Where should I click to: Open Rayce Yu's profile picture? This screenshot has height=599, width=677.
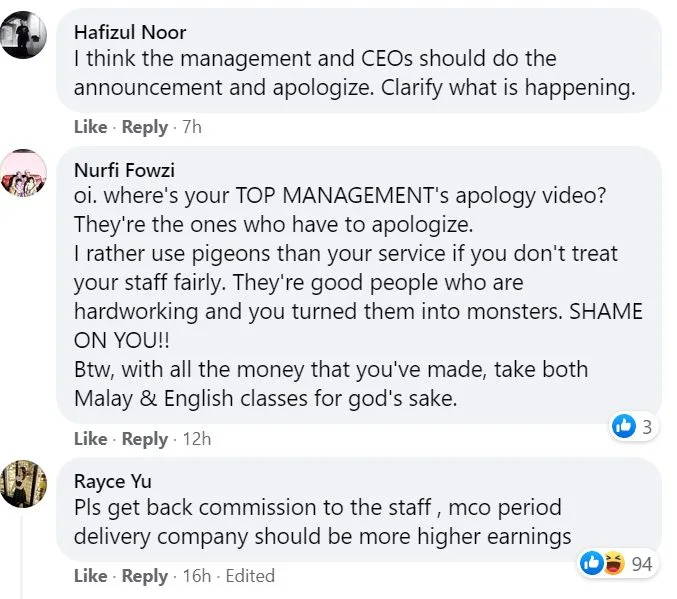23,484
